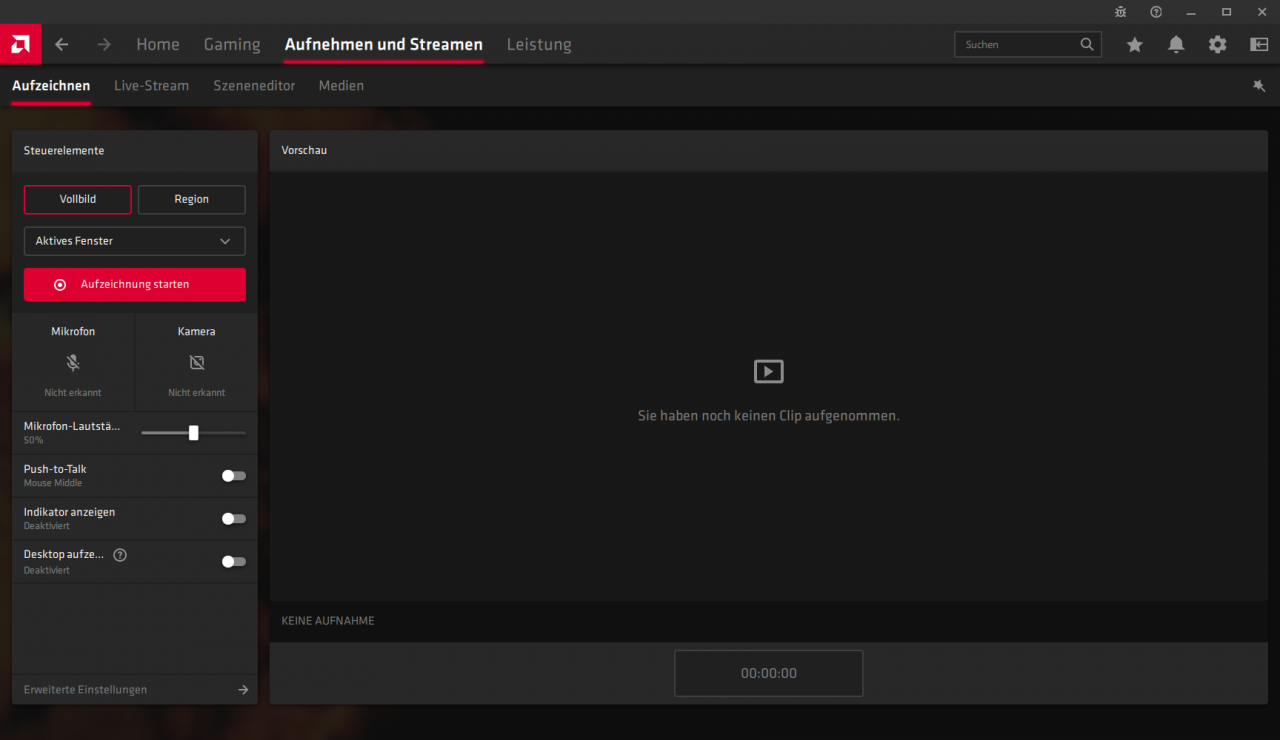This screenshot has width=1280, height=740.
Task: Open the Gaming tab
Action: point(232,44)
